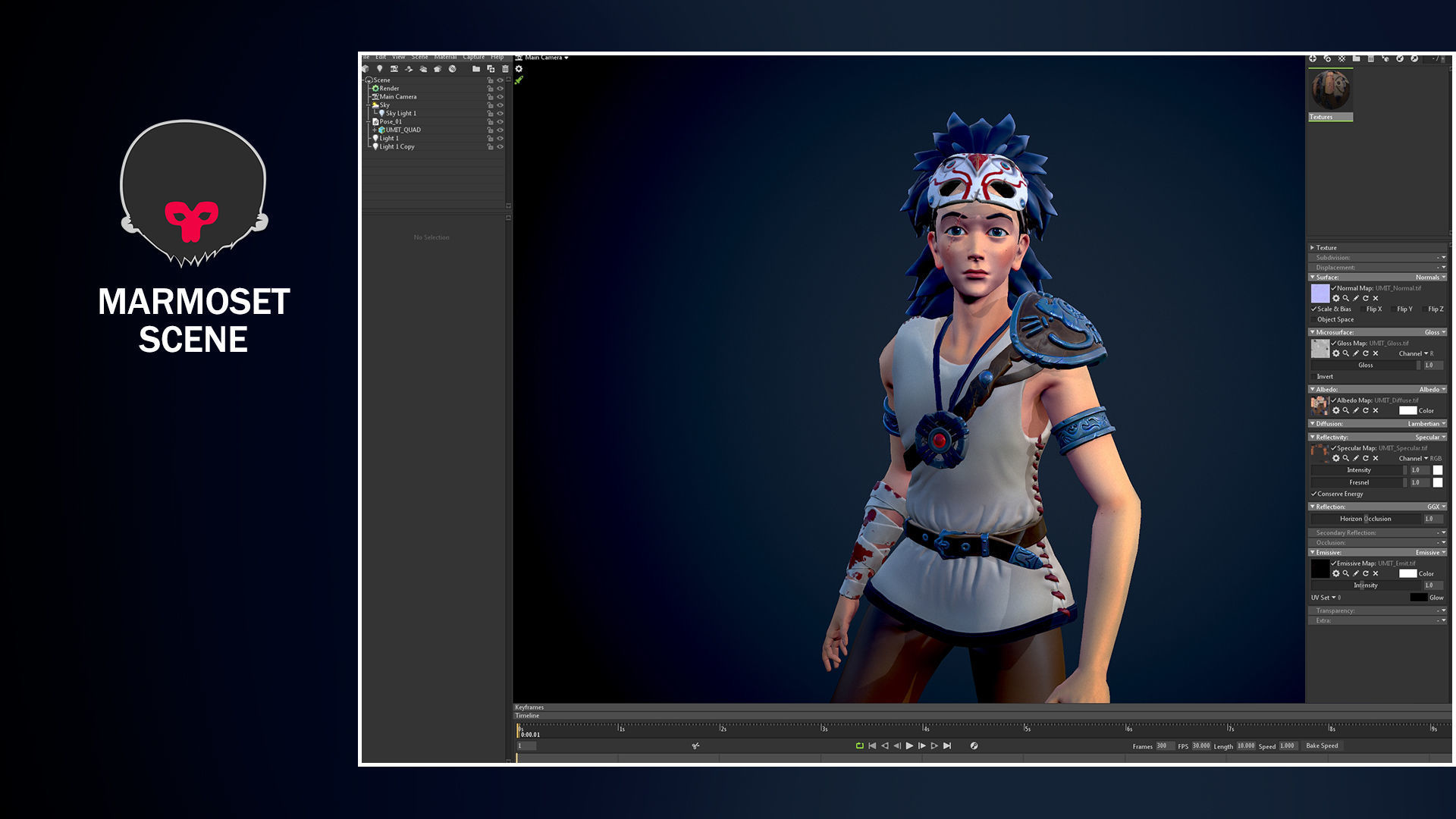
Task: Lock the UMIT_QUAD mesh
Action: 490,130
